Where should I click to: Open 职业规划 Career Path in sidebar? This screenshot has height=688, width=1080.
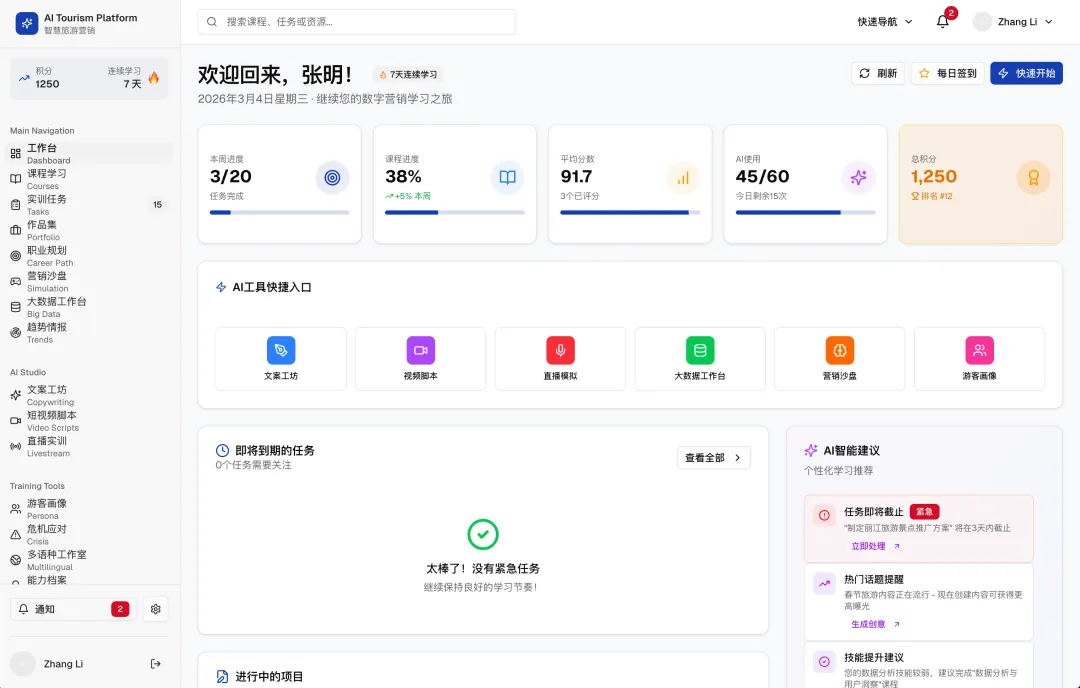90,256
